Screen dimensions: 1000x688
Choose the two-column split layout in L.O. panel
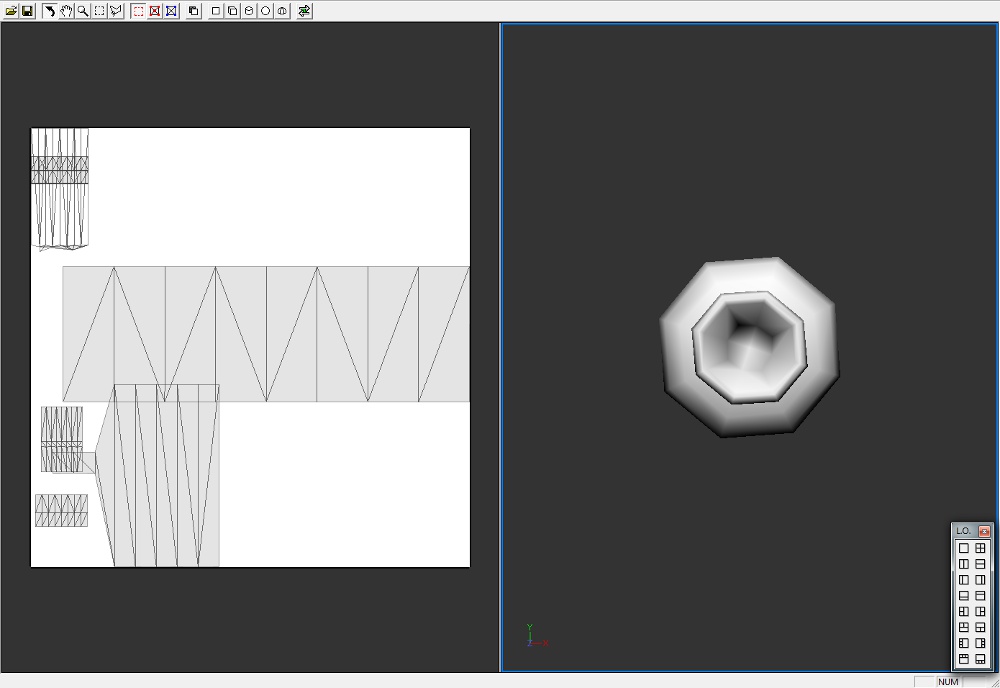(x=964, y=564)
